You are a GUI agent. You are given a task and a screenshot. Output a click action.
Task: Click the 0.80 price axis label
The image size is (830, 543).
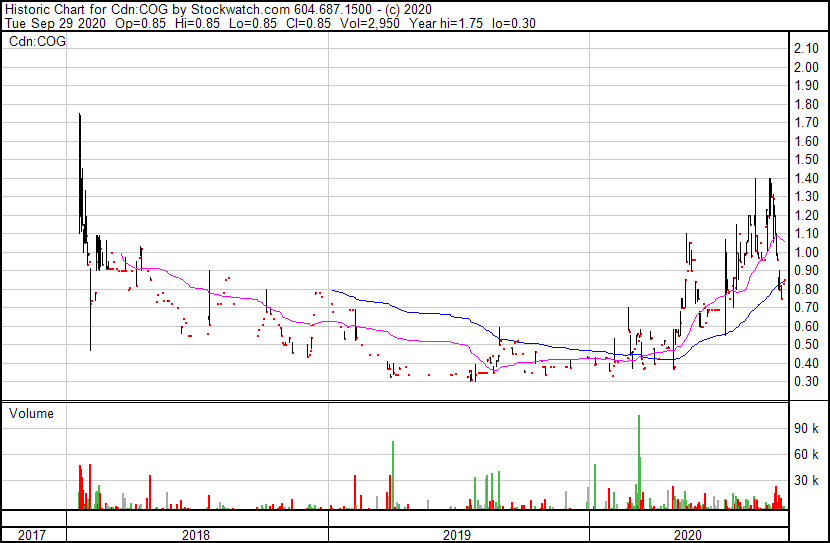pos(806,289)
